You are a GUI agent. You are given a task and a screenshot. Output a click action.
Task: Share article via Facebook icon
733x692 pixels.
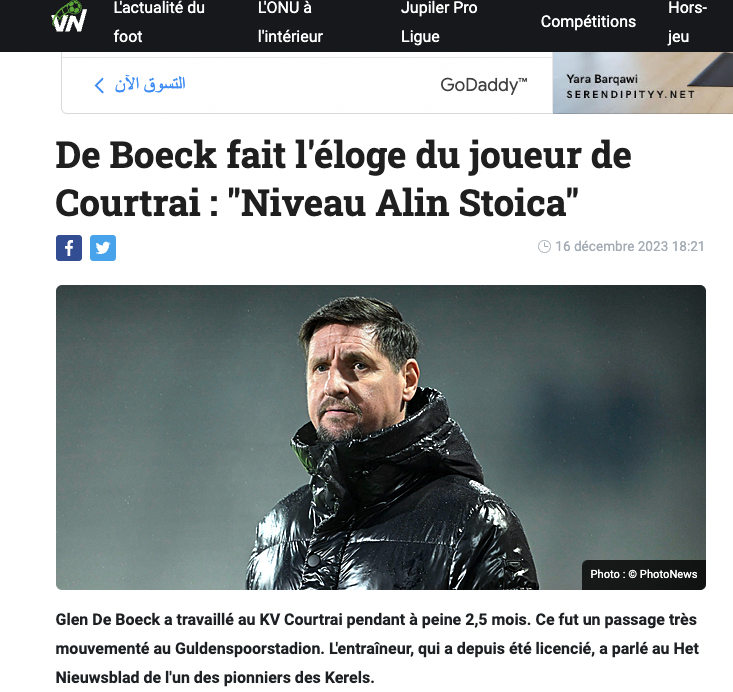click(x=69, y=248)
